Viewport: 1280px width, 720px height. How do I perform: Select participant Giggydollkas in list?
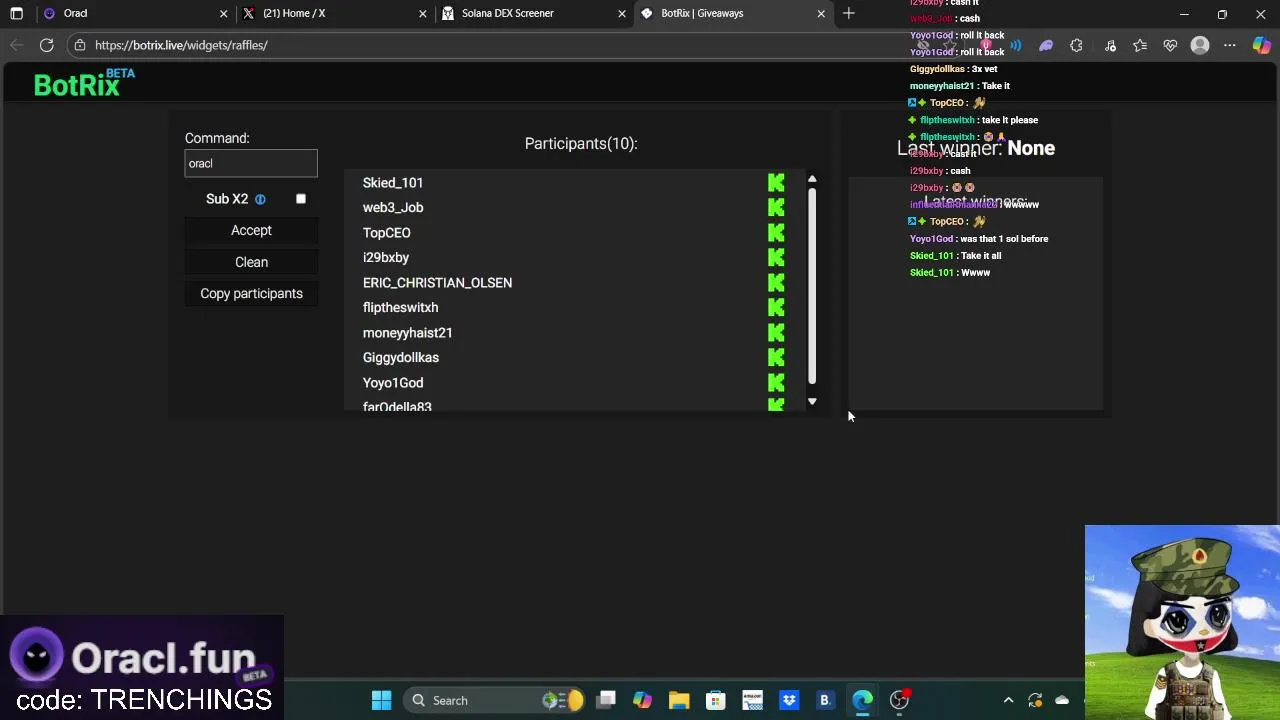click(400, 357)
